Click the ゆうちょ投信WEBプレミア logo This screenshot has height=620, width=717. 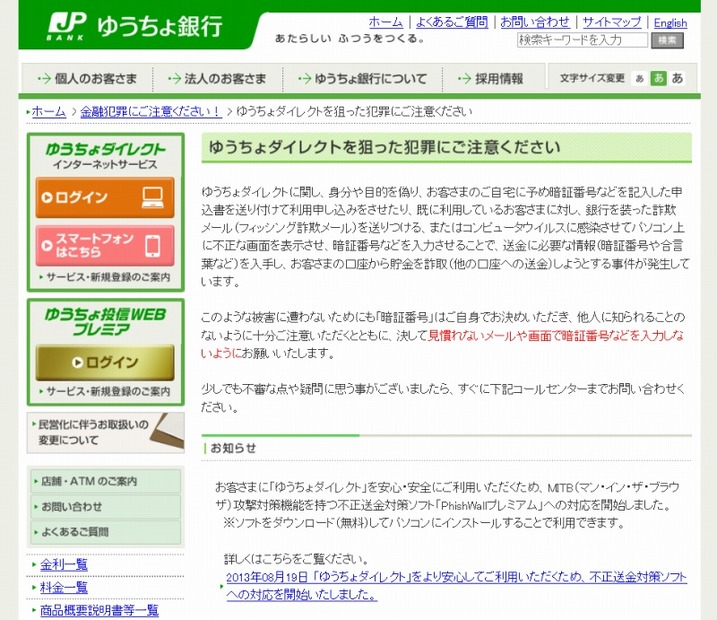click(x=105, y=321)
